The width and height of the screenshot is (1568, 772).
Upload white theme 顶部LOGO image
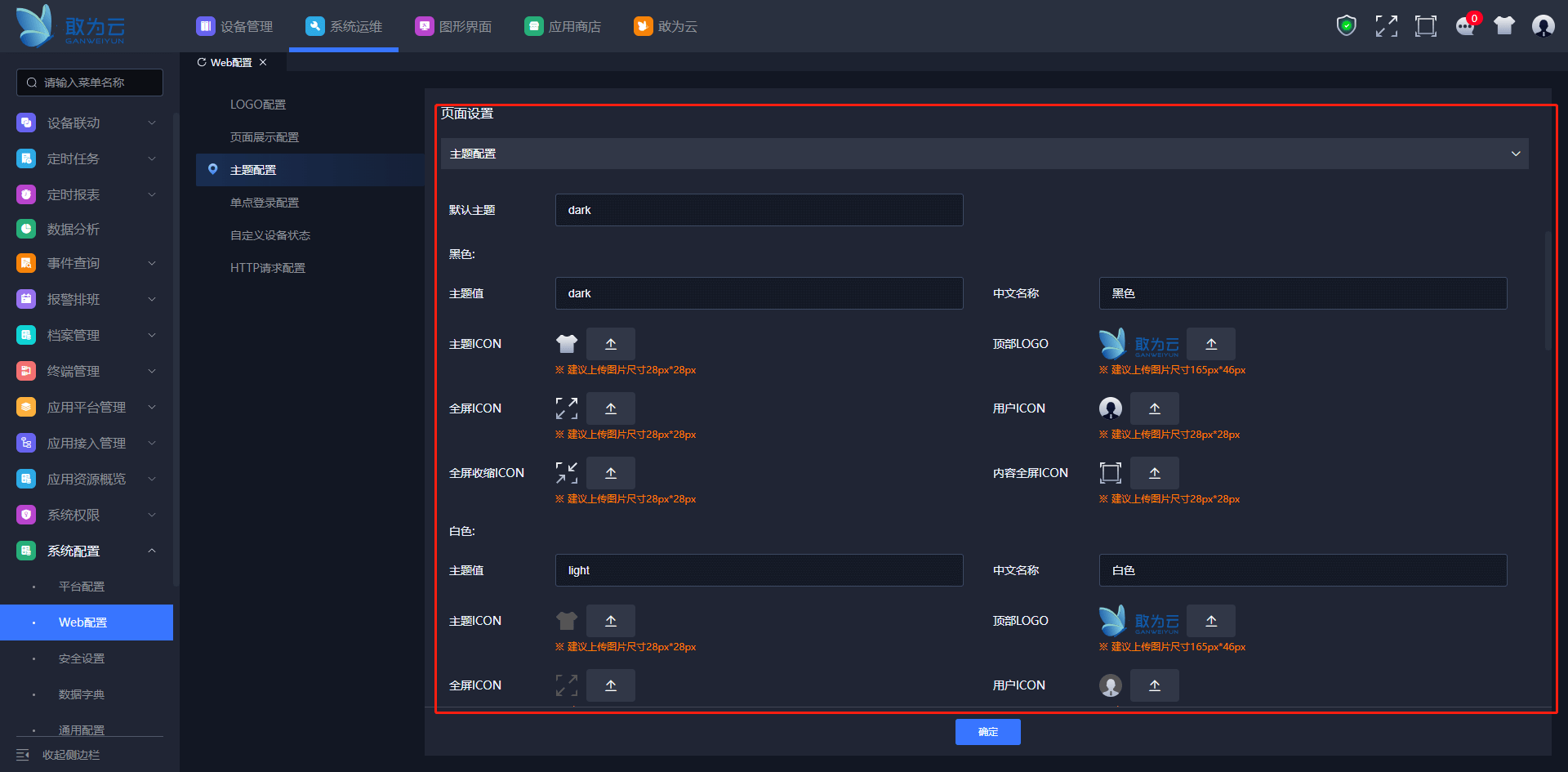pyautogui.click(x=1211, y=621)
